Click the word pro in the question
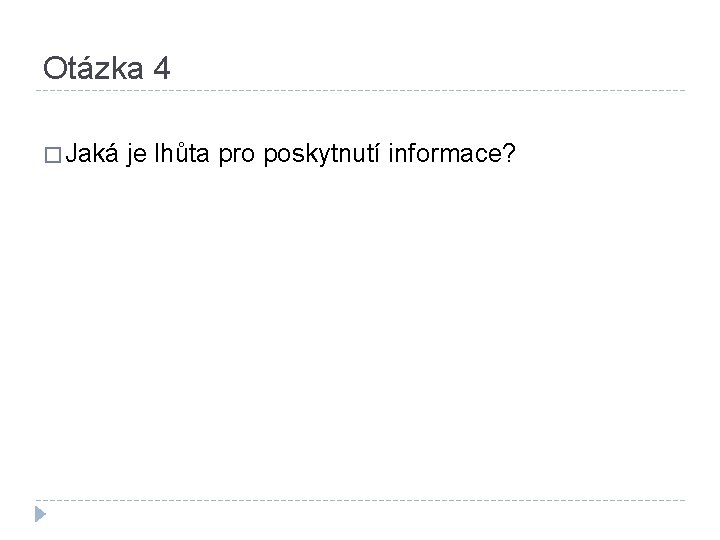The width and height of the screenshot is (720, 540). 236,156
